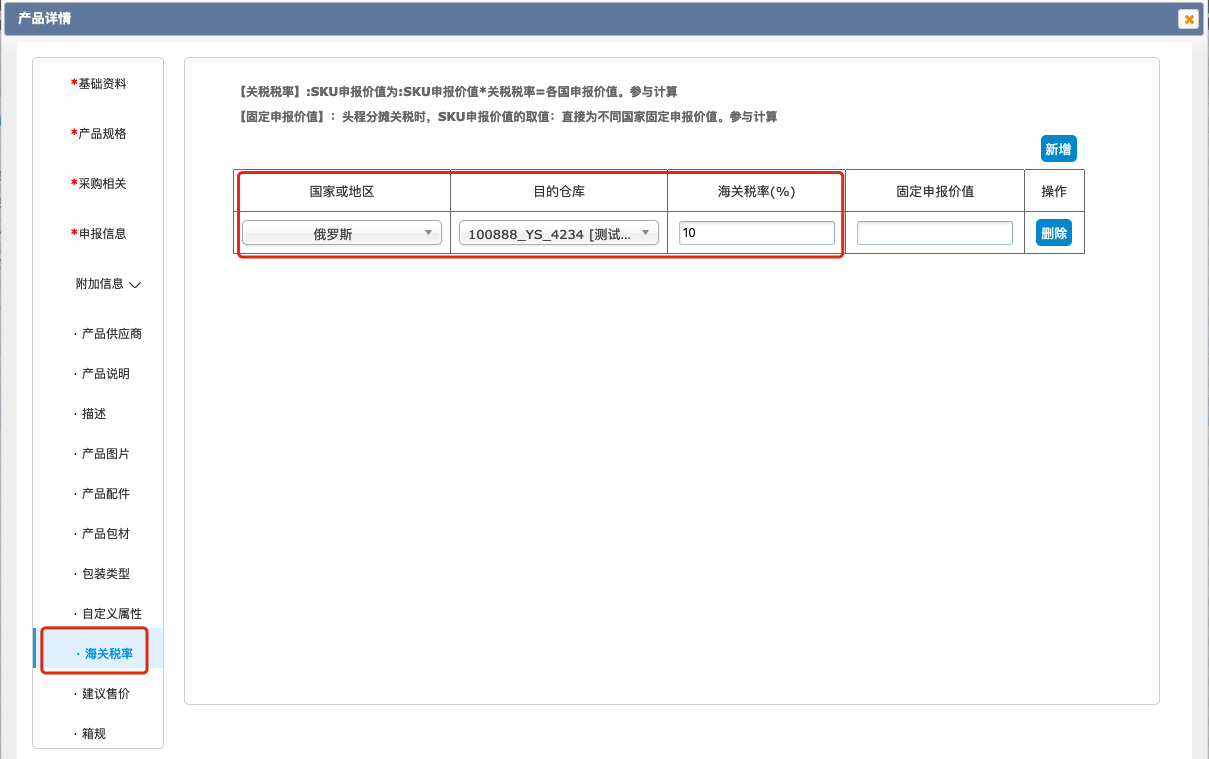Focus the empty 固定申报价值 input
The height and width of the screenshot is (759, 1209).
[935, 233]
